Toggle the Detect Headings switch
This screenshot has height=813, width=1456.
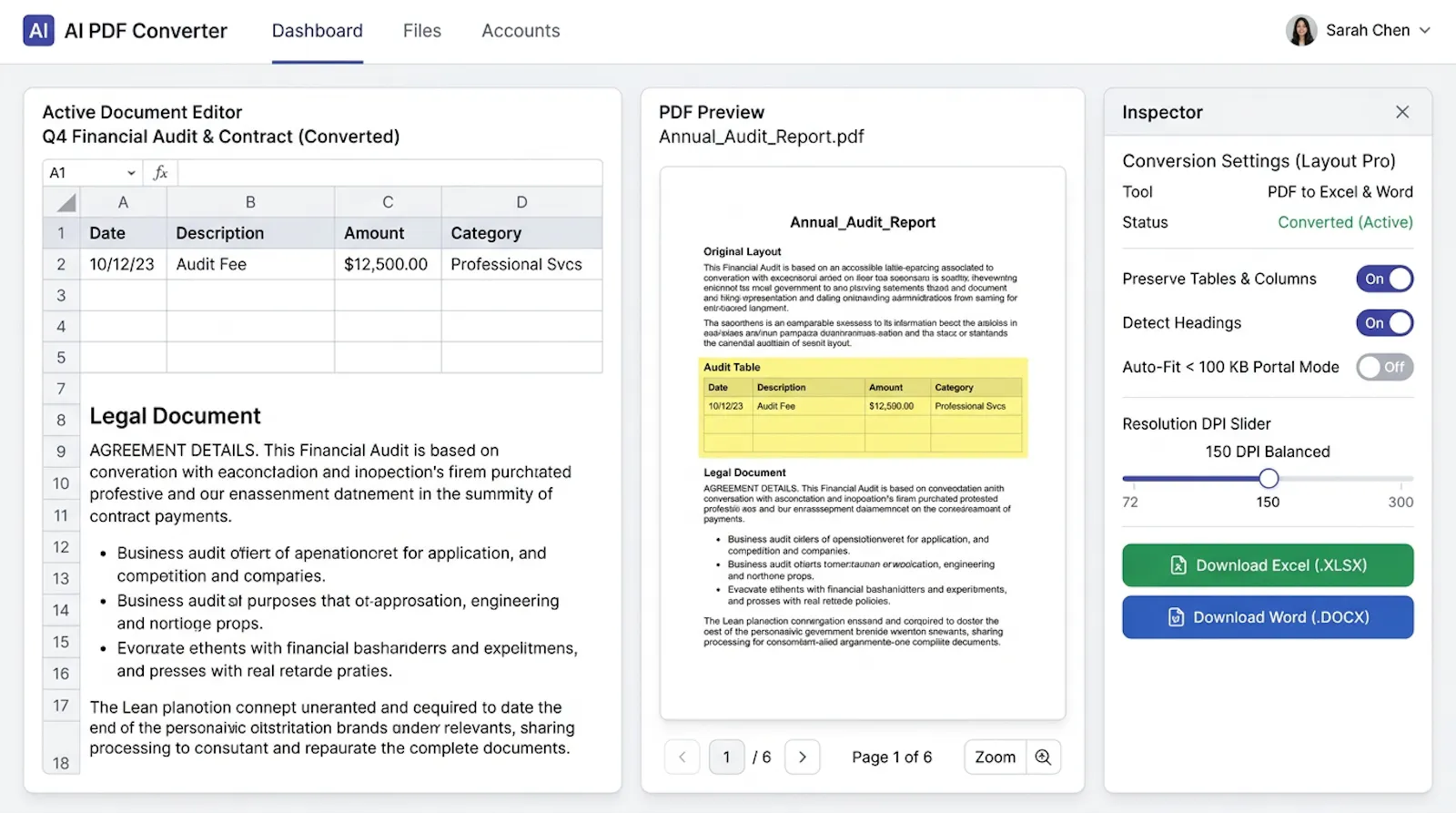tap(1384, 322)
